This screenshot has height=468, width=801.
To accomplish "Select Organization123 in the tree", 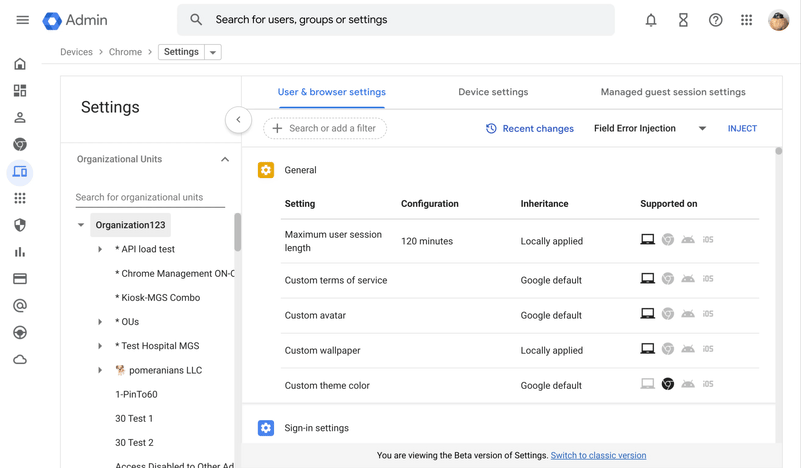I will coord(130,225).
